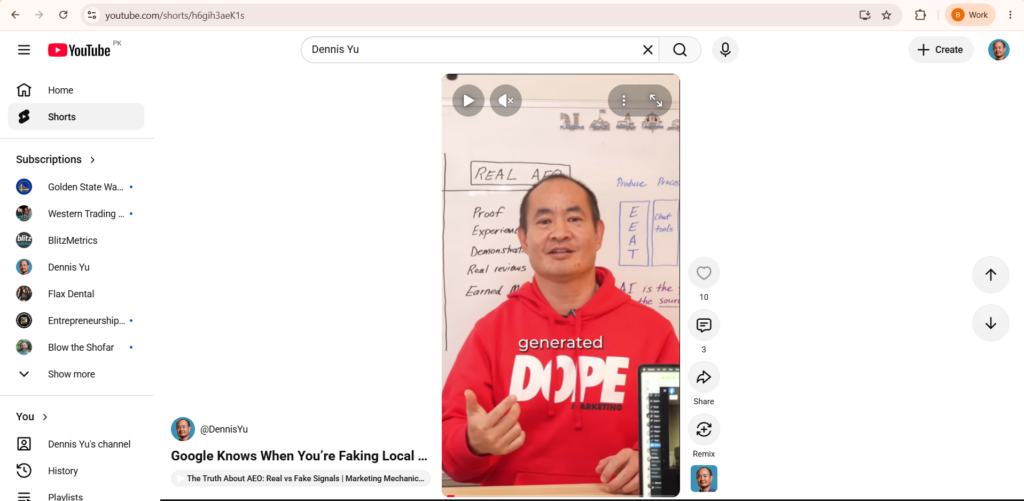Open the YouTube hamburger guide menu

[24, 50]
